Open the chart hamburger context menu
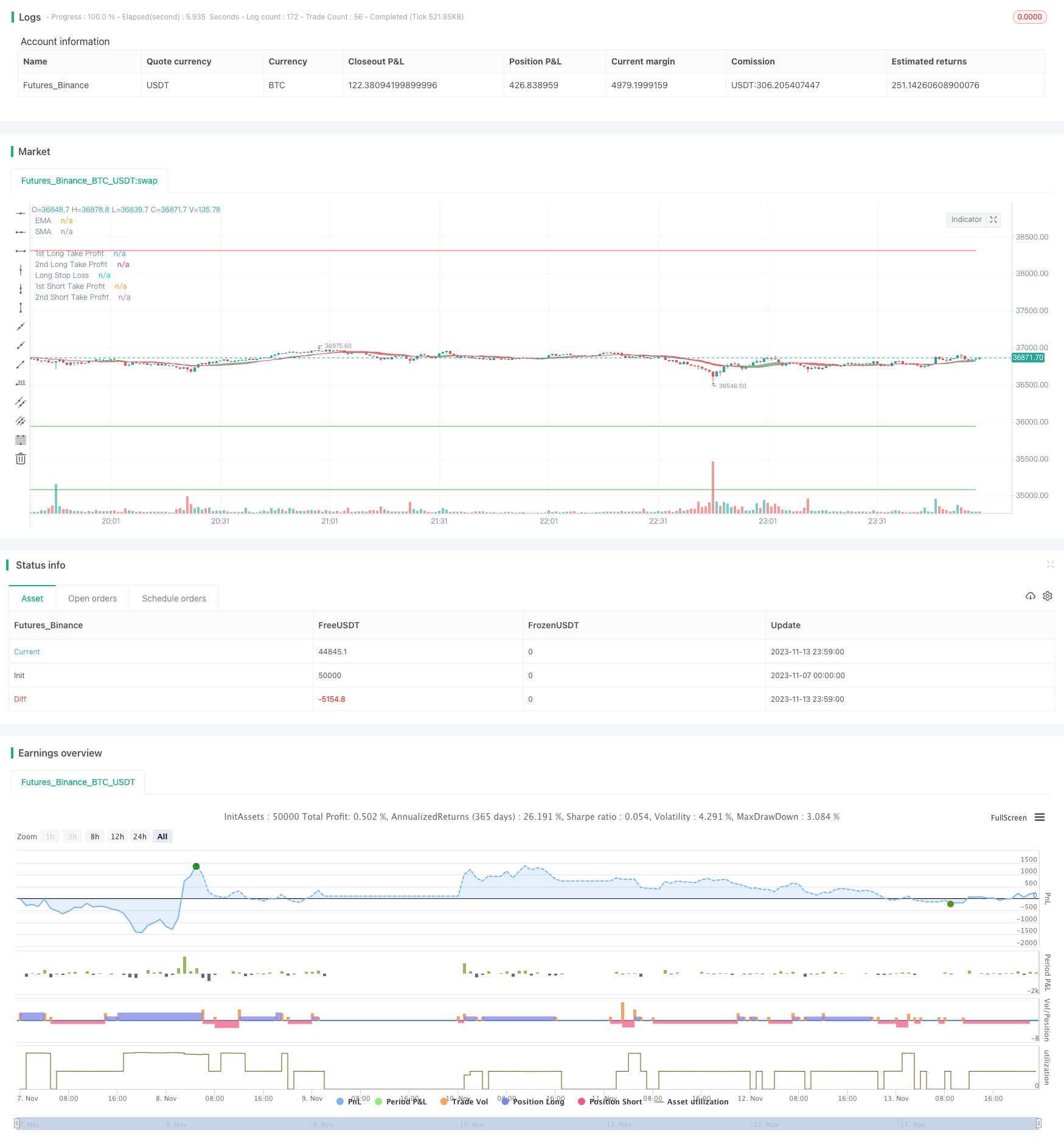This screenshot has height=1147, width=1064. click(1040, 817)
